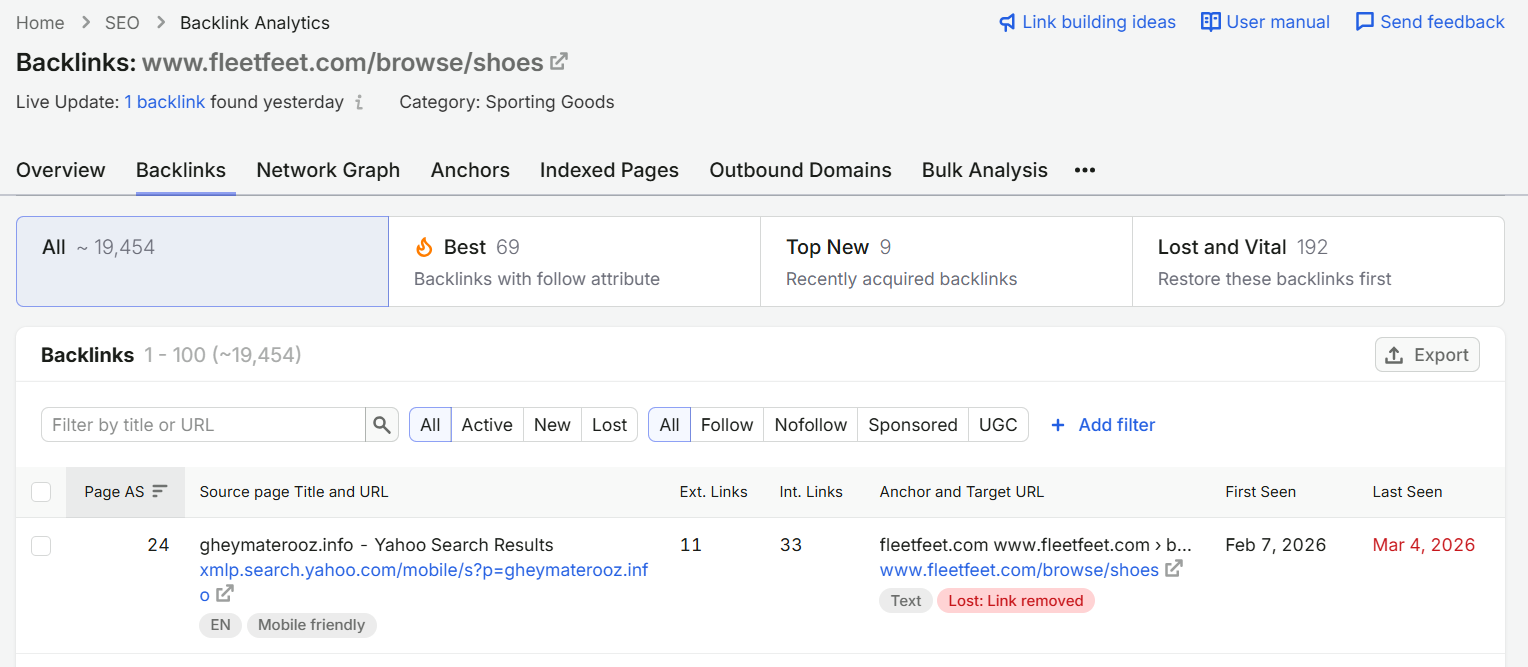
Task: Click the flame icon on Best card
Action: click(424, 247)
